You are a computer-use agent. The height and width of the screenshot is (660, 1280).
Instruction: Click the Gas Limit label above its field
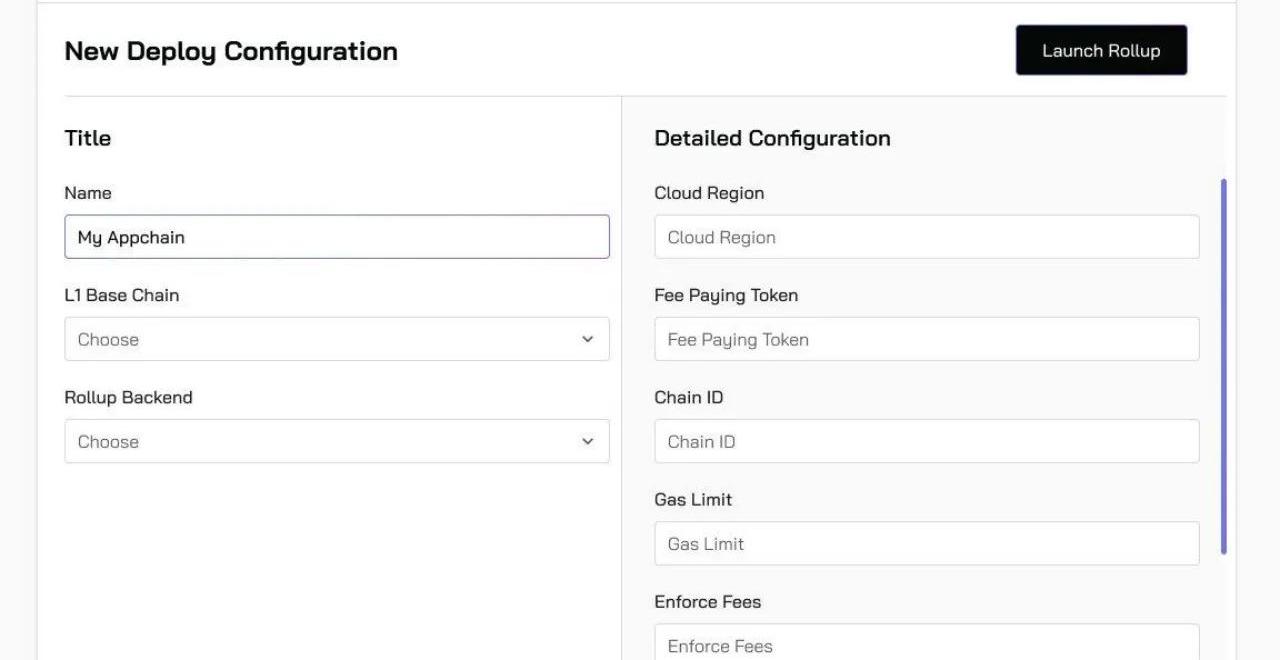pos(693,499)
